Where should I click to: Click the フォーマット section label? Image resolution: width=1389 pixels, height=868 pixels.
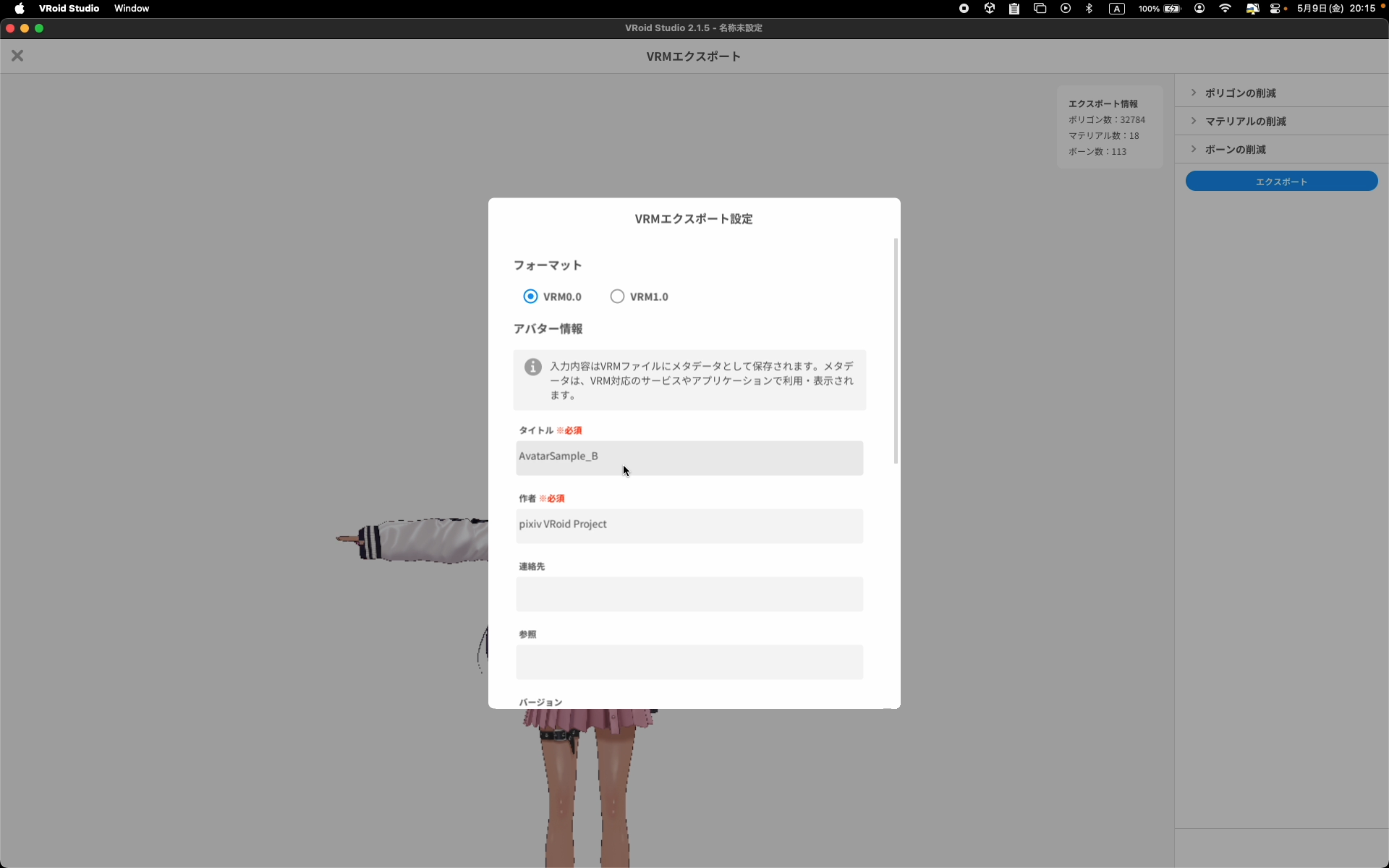click(x=548, y=265)
